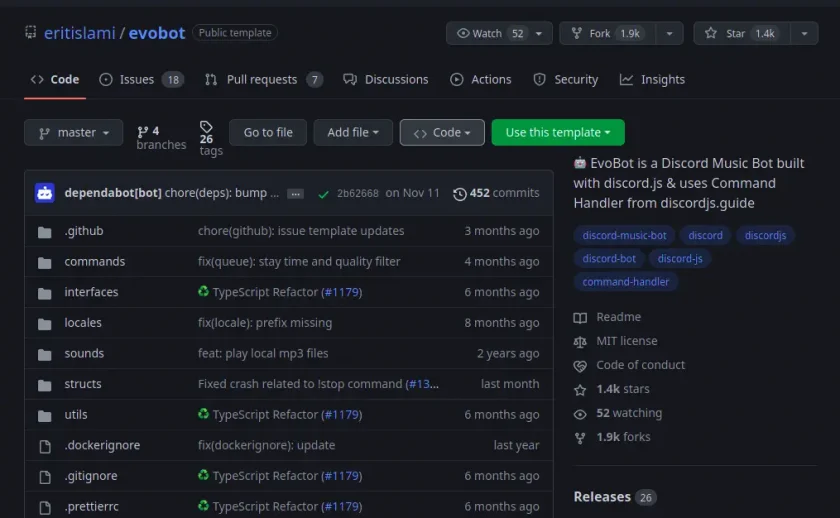Open the Releases 26 heading link
The width and height of the screenshot is (840, 518).
point(614,497)
